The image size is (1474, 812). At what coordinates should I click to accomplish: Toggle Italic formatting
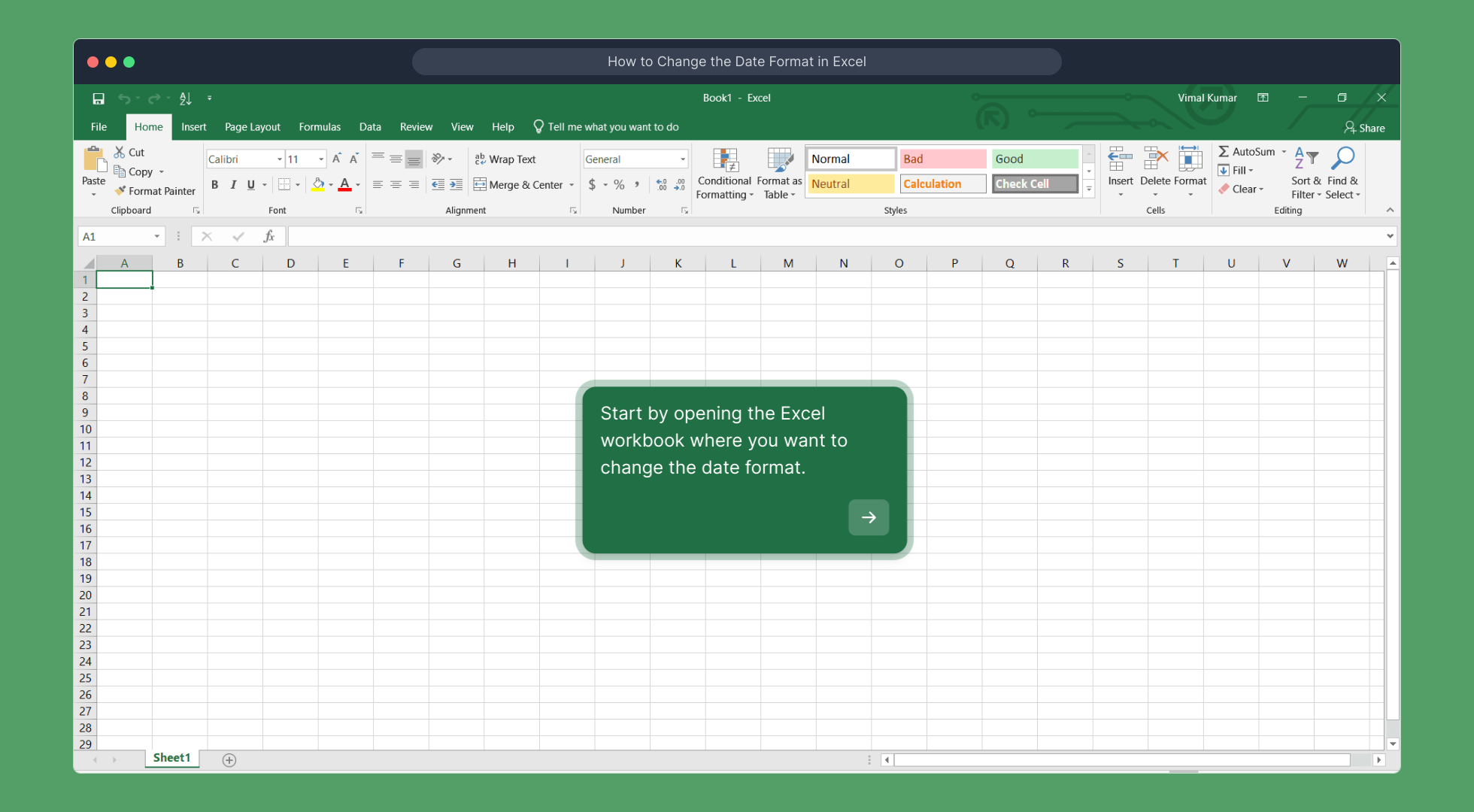coord(233,185)
